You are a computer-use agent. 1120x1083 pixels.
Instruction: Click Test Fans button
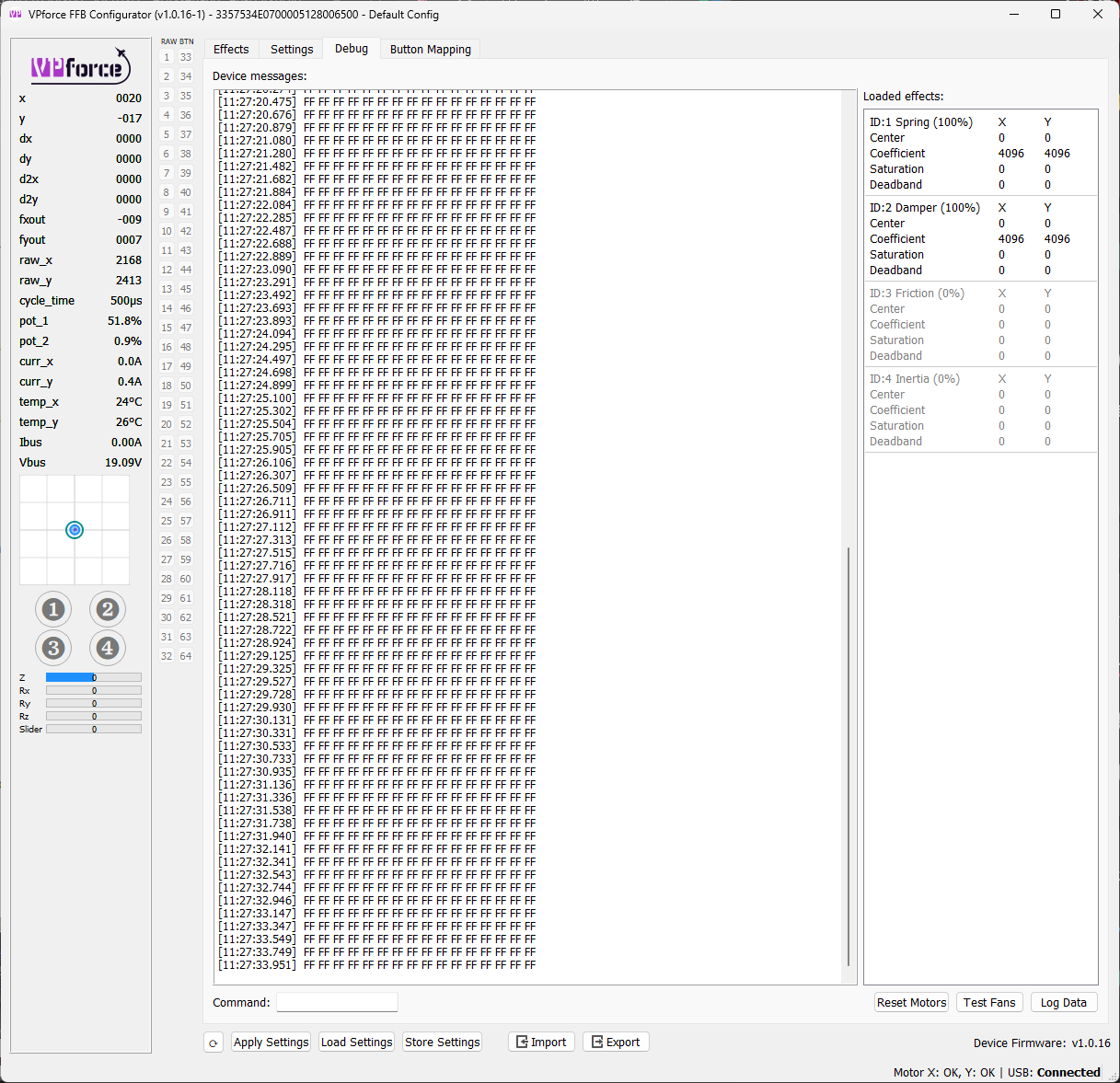989,1003
